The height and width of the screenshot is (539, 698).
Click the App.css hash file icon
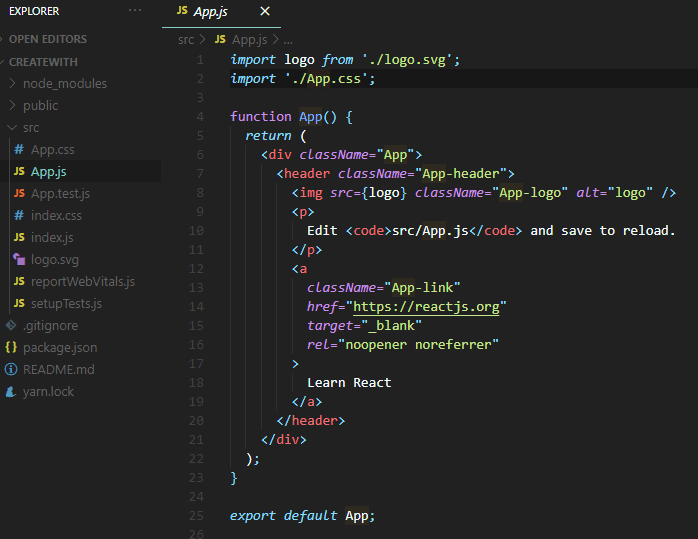pos(19,149)
